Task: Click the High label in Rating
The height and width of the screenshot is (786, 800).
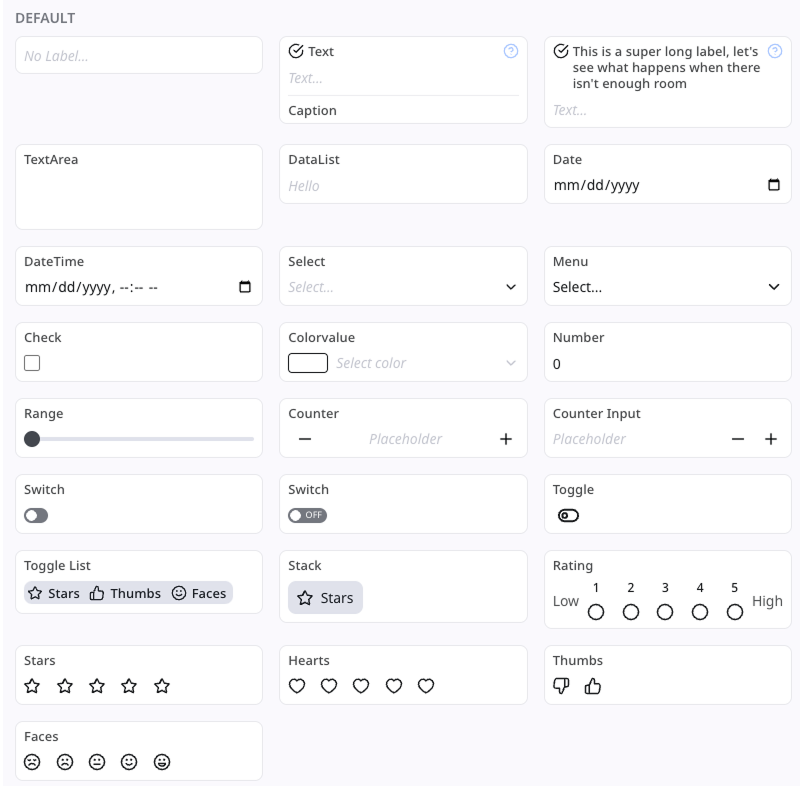Action: 767,601
